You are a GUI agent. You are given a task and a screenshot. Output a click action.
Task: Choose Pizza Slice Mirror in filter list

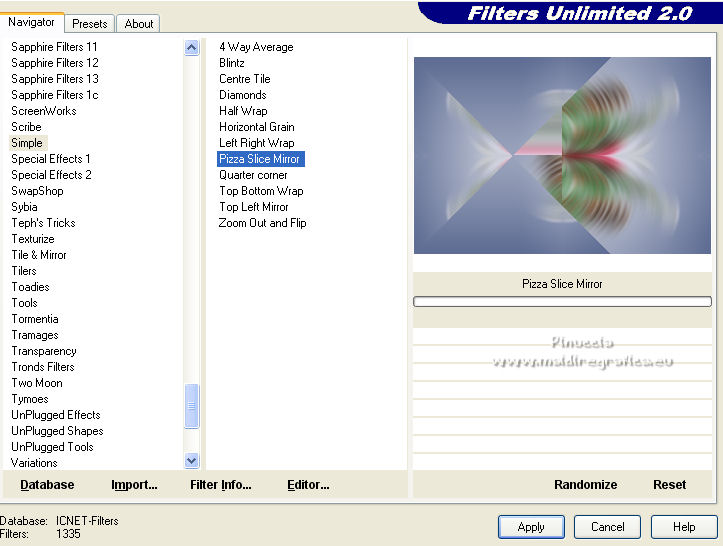(x=261, y=159)
